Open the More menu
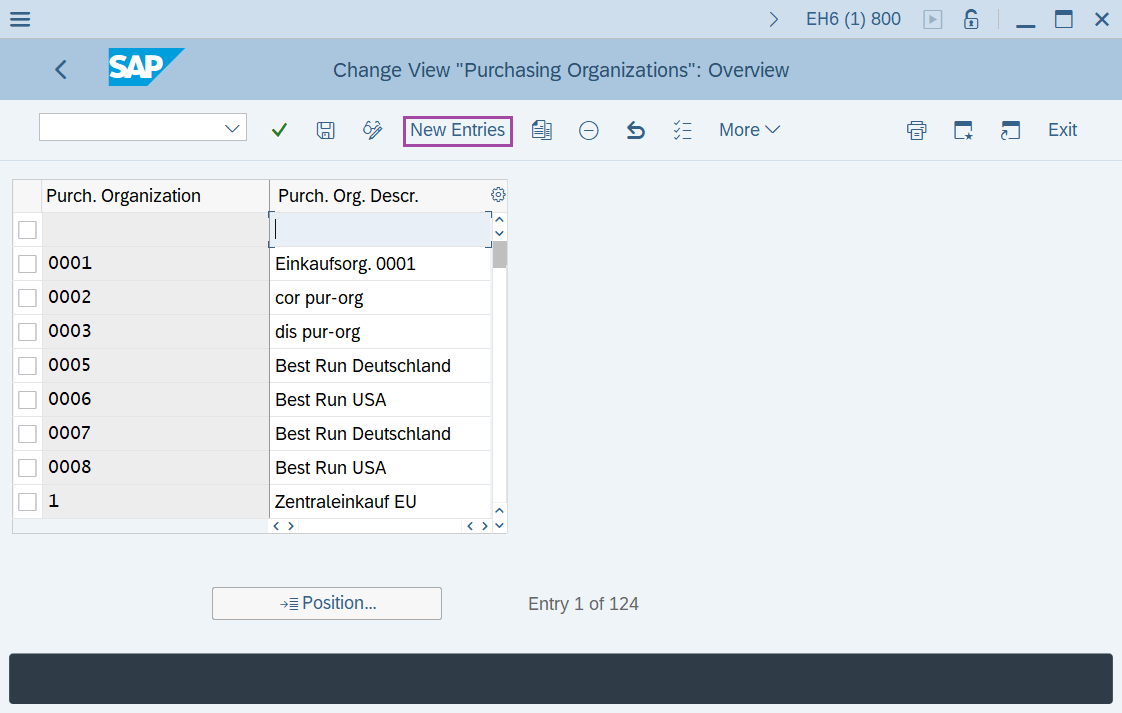 coord(750,130)
